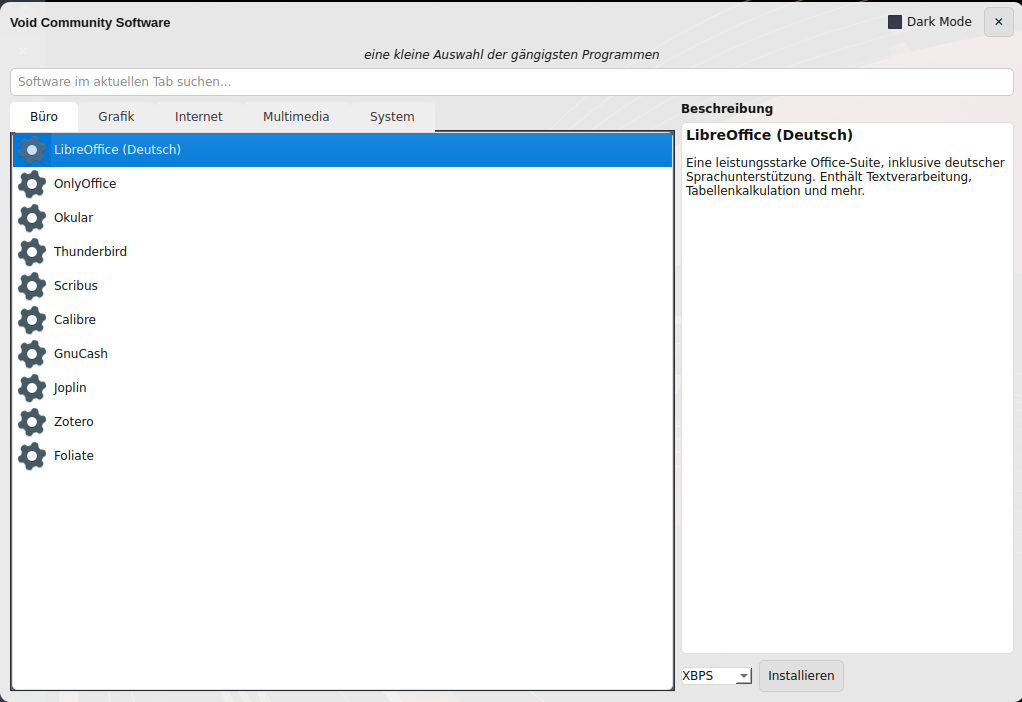
Task: Select the LibreOffice (Deutsch) list row
Action: coord(117,150)
